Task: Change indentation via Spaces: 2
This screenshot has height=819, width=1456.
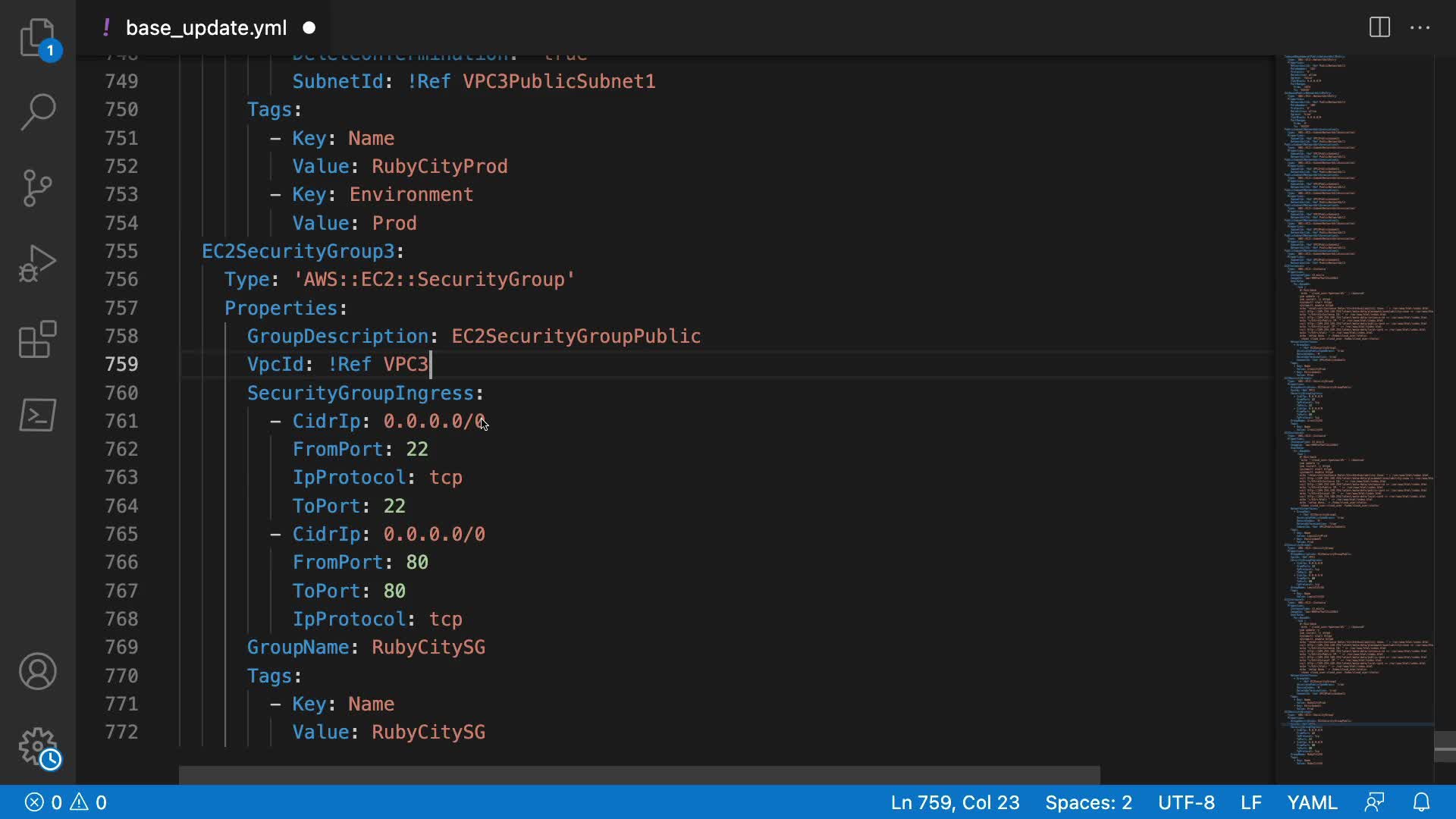Action: coord(1088,802)
